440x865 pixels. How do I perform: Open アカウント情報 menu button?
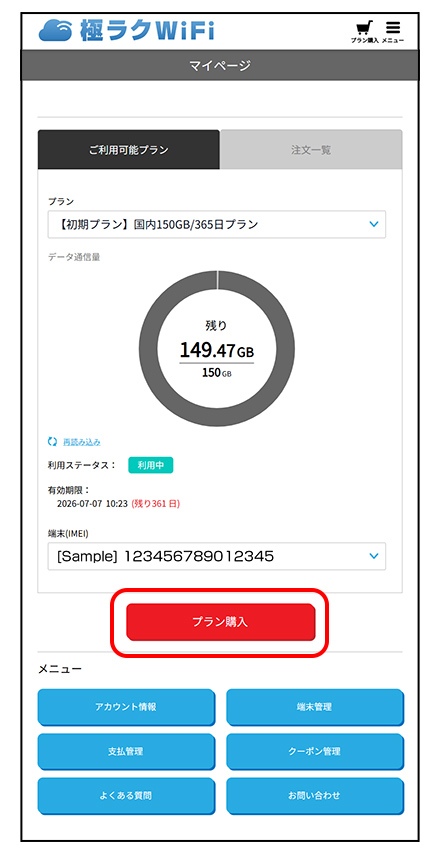(x=126, y=707)
